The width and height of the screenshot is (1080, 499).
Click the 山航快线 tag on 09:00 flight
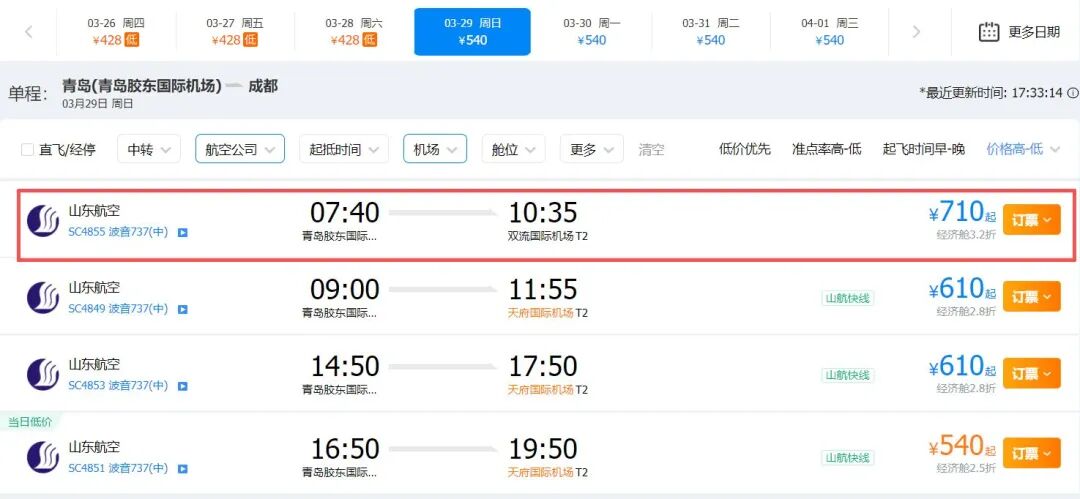coord(847,298)
